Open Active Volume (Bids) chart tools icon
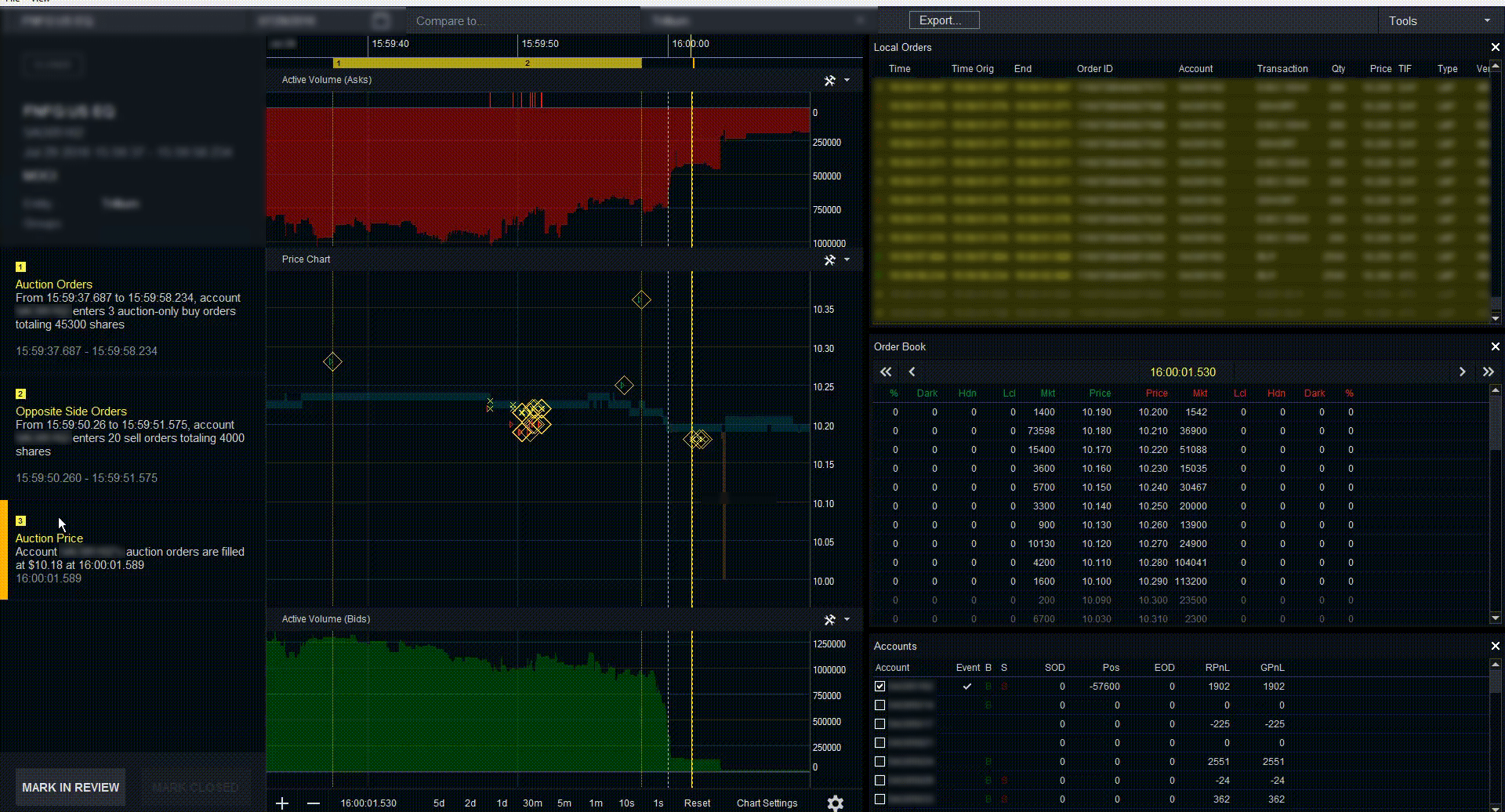 tap(829, 619)
